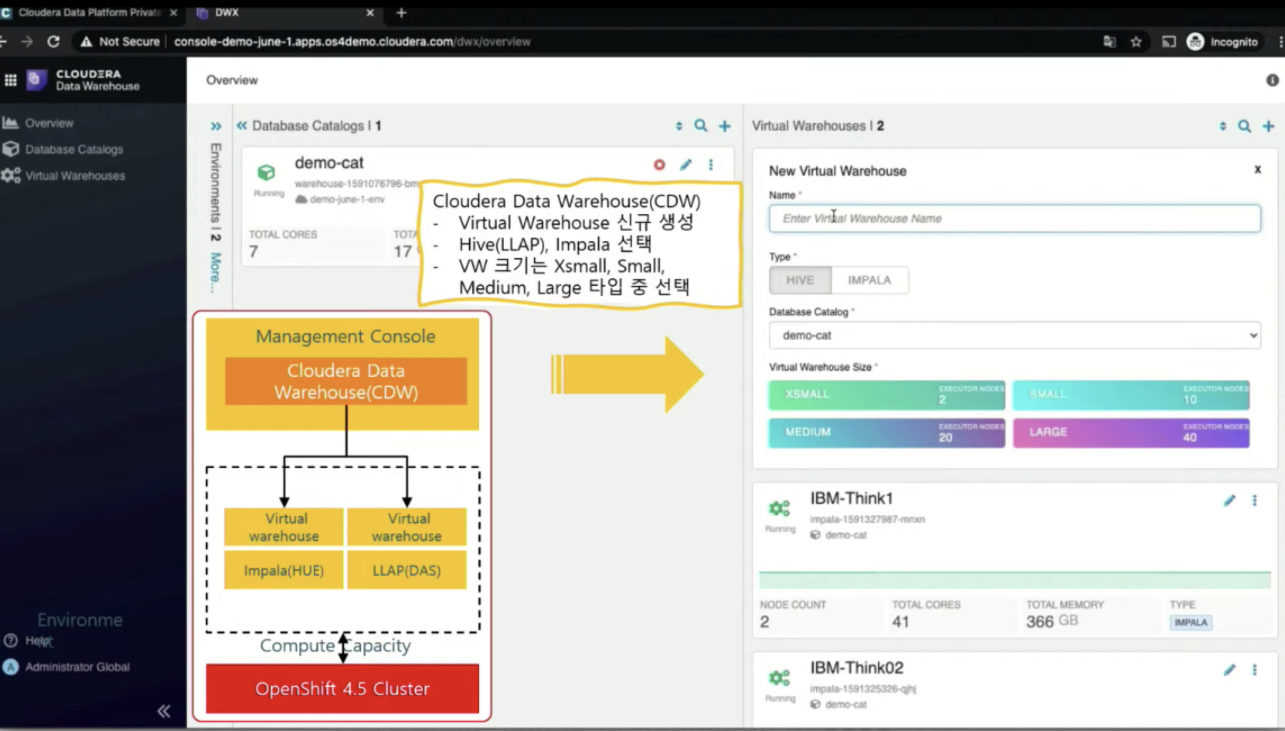Click IBM-Think1 warehouse title
This screenshot has height=731, width=1285.
pyautogui.click(x=852, y=499)
